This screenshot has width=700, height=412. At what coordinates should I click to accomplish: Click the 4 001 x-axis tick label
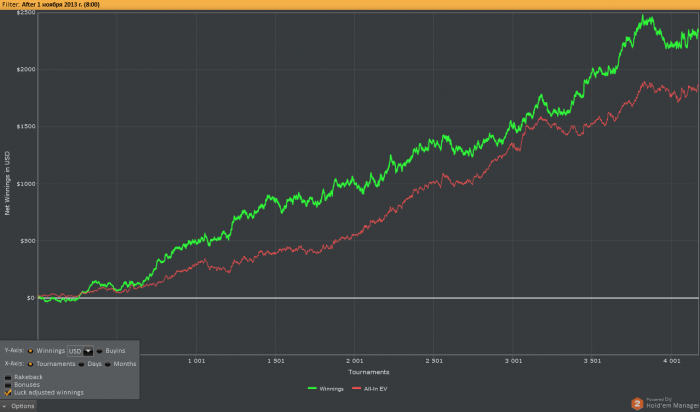672,361
